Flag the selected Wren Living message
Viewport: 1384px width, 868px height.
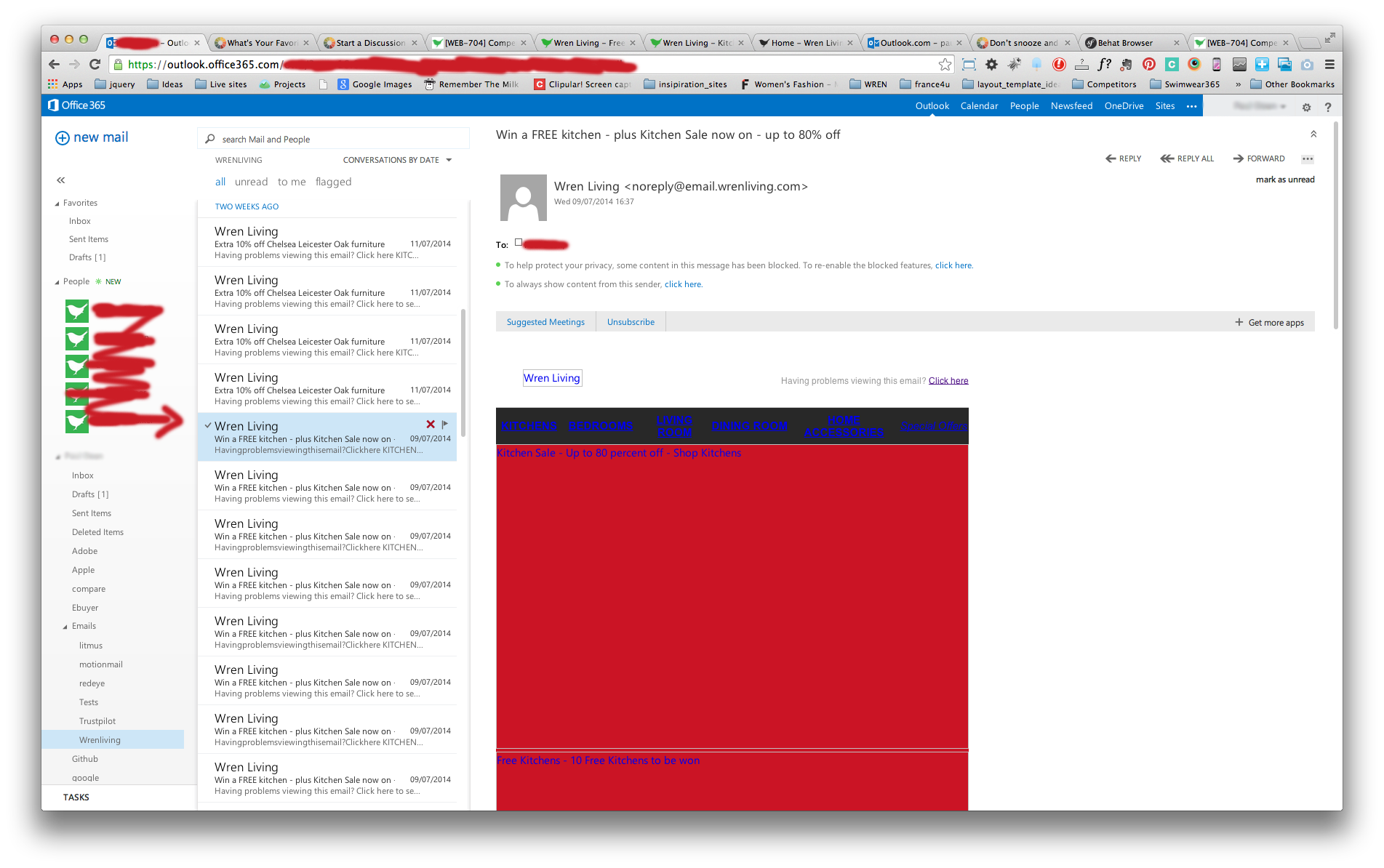445,424
